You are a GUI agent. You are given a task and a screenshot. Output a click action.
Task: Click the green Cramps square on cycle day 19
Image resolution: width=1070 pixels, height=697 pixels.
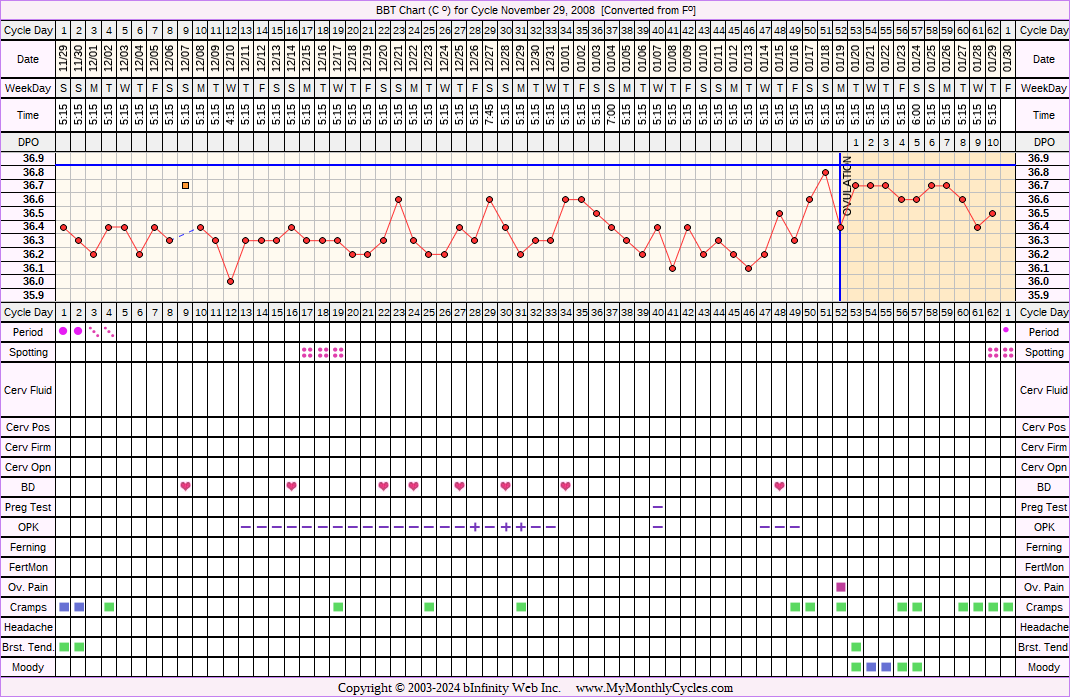[x=338, y=607]
